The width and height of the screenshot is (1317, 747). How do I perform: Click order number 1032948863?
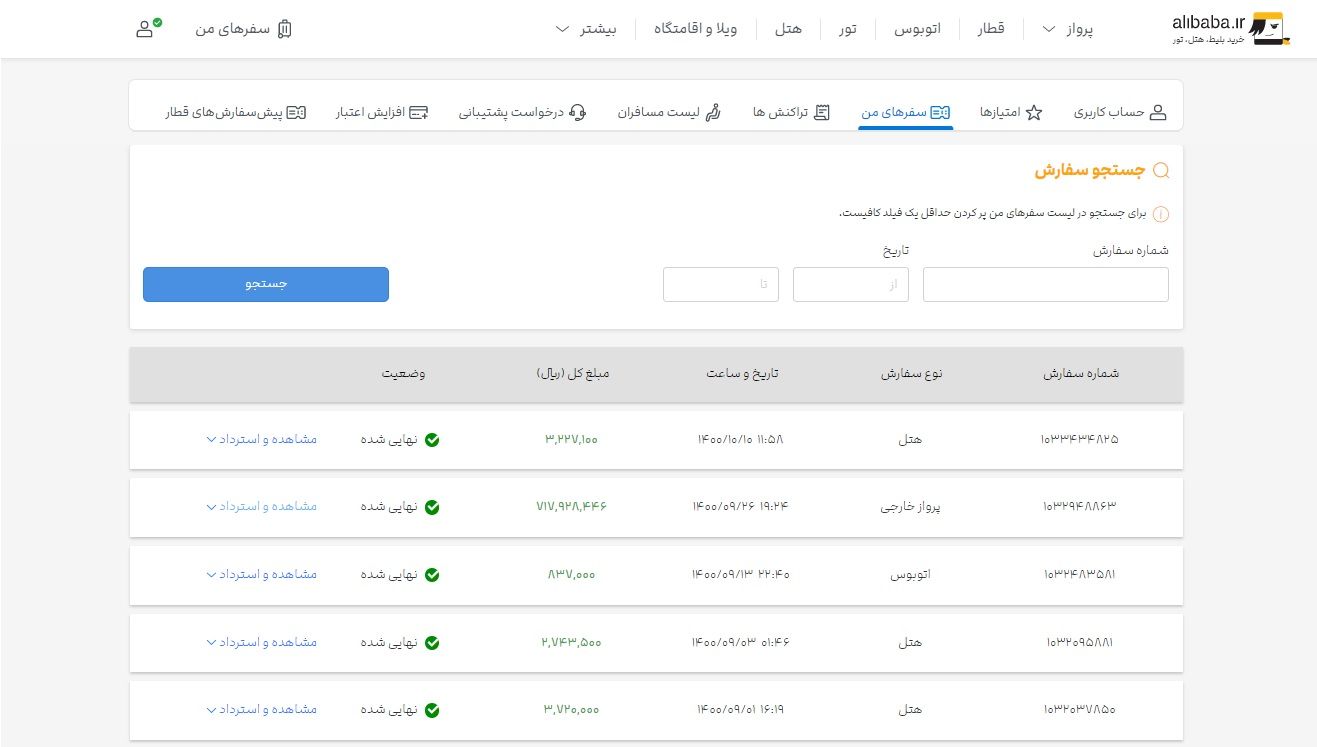(1080, 506)
